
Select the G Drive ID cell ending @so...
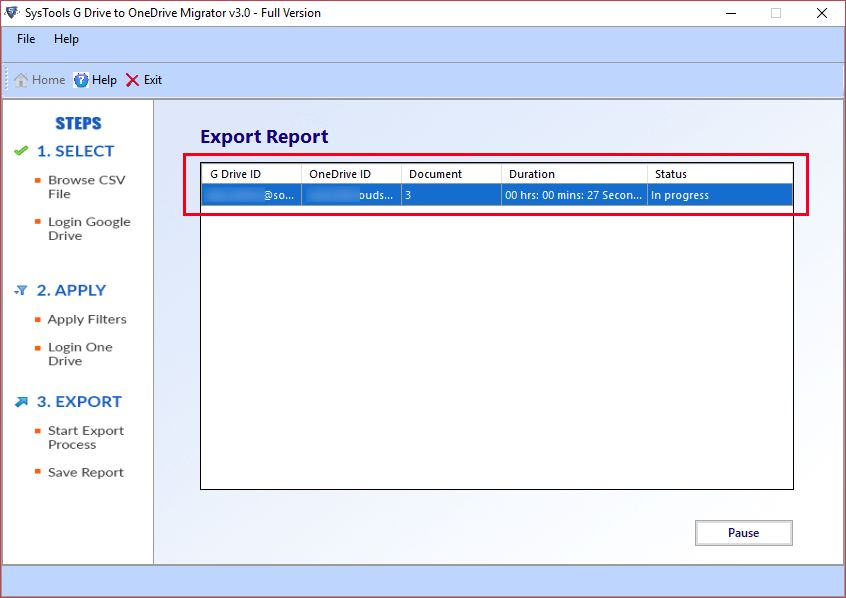(x=251, y=195)
